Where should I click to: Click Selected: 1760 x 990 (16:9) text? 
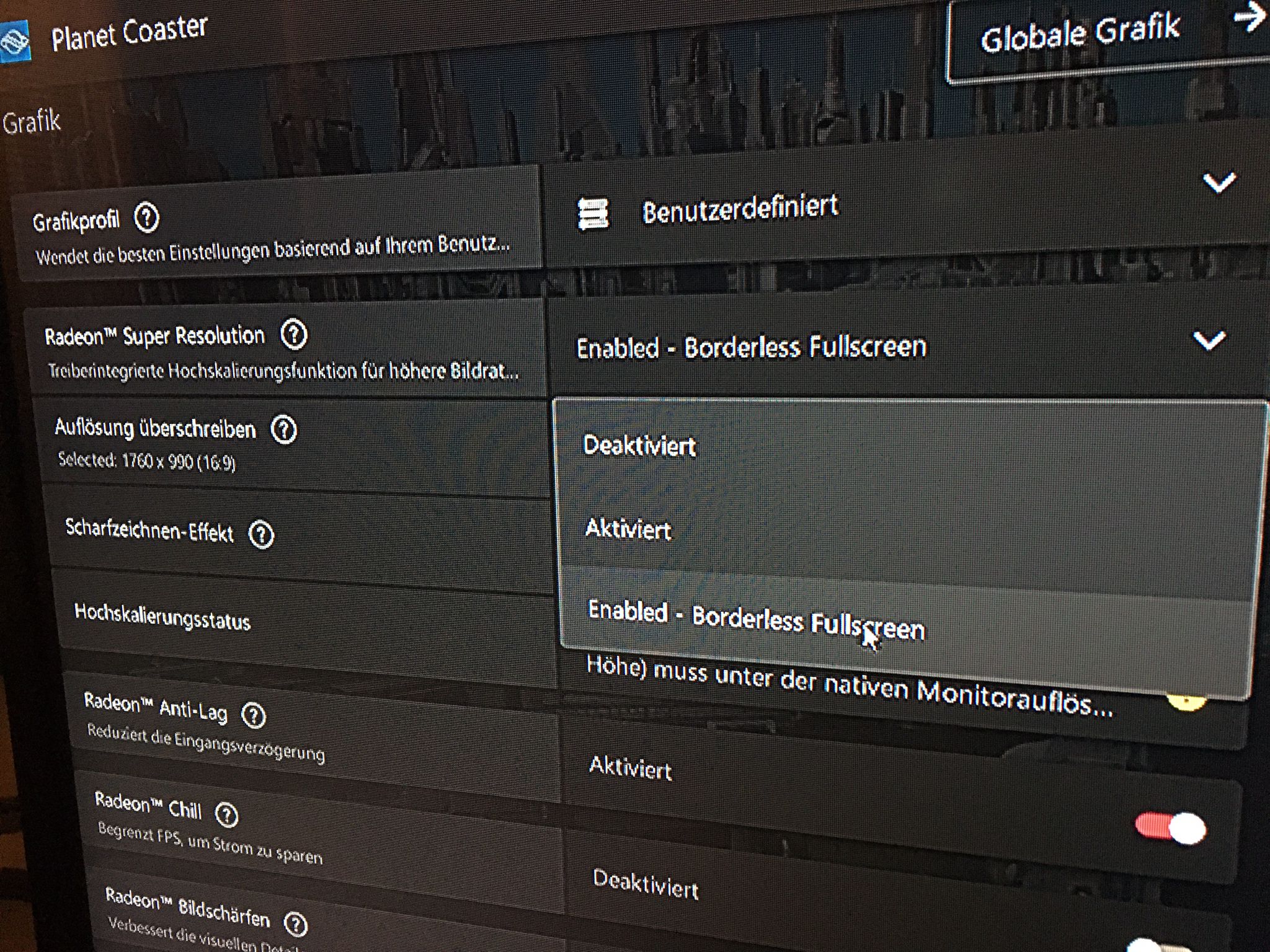click(x=147, y=461)
